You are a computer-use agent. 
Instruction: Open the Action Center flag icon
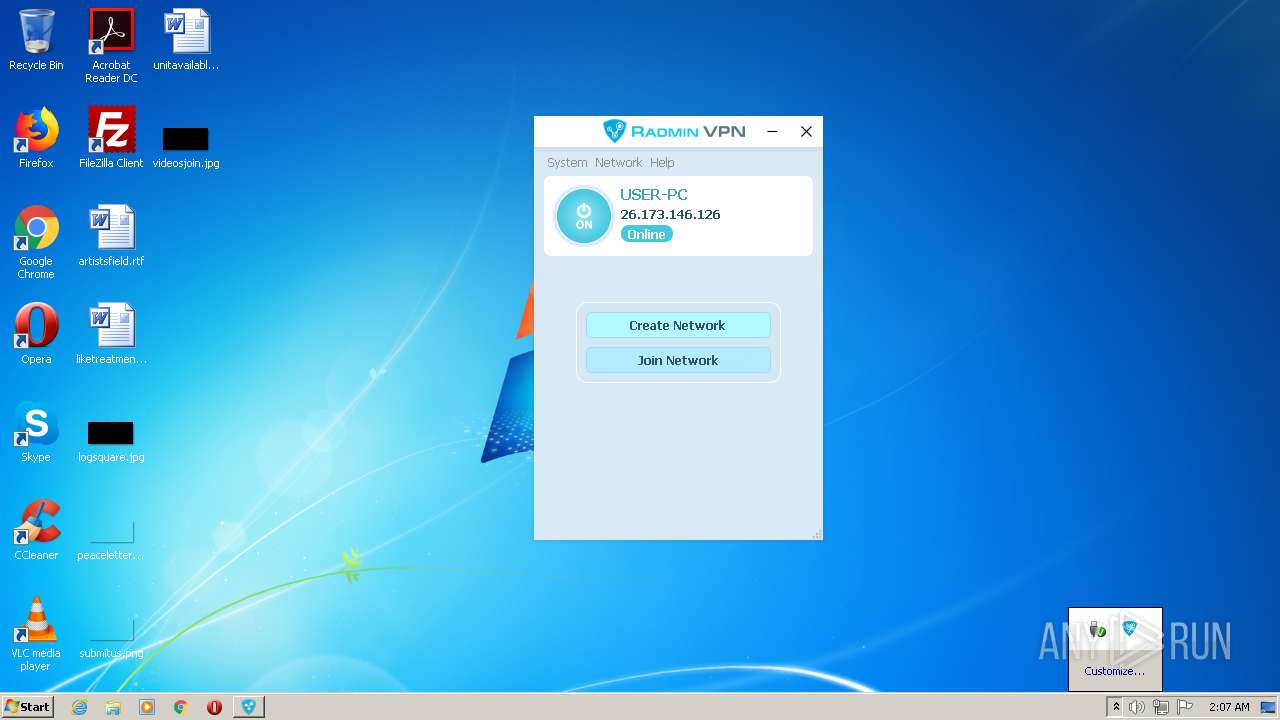click(1185, 707)
